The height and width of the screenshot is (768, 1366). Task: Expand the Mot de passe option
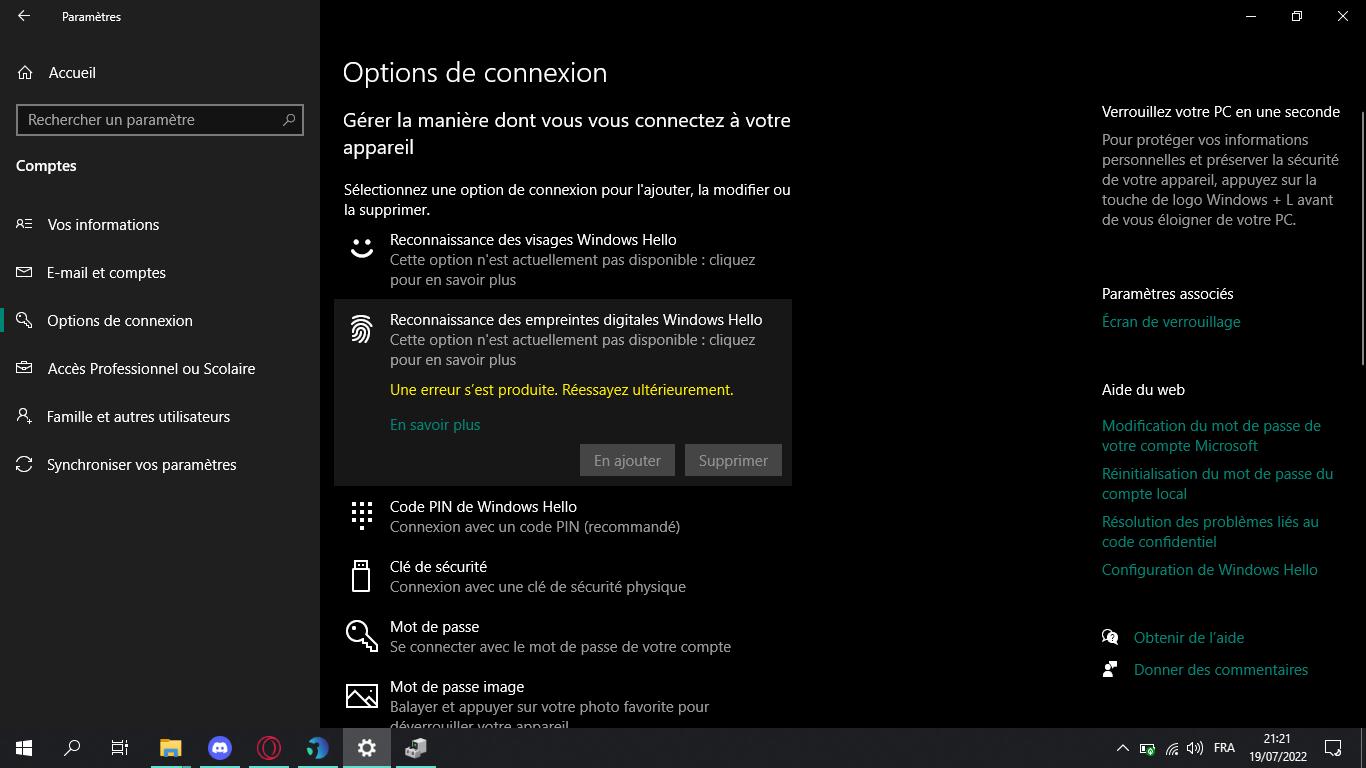563,637
